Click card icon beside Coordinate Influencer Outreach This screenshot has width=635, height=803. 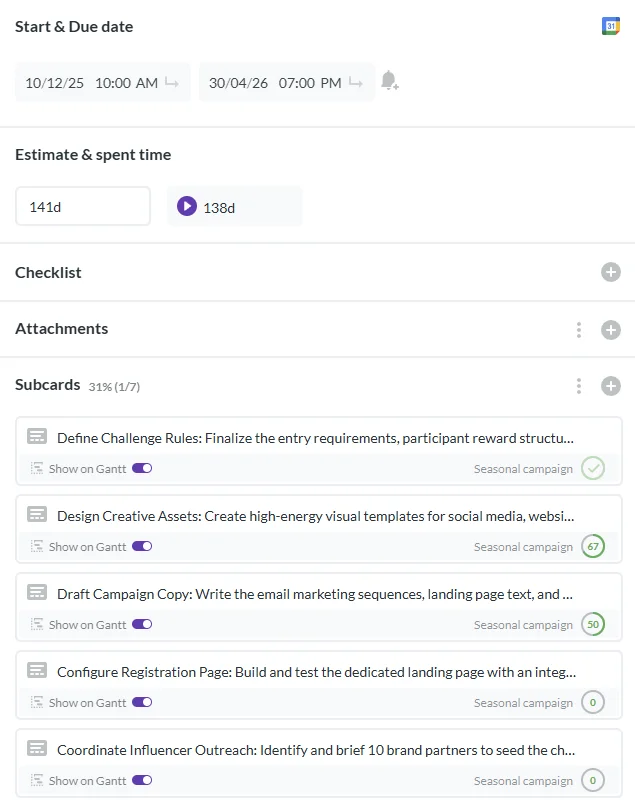click(37, 748)
